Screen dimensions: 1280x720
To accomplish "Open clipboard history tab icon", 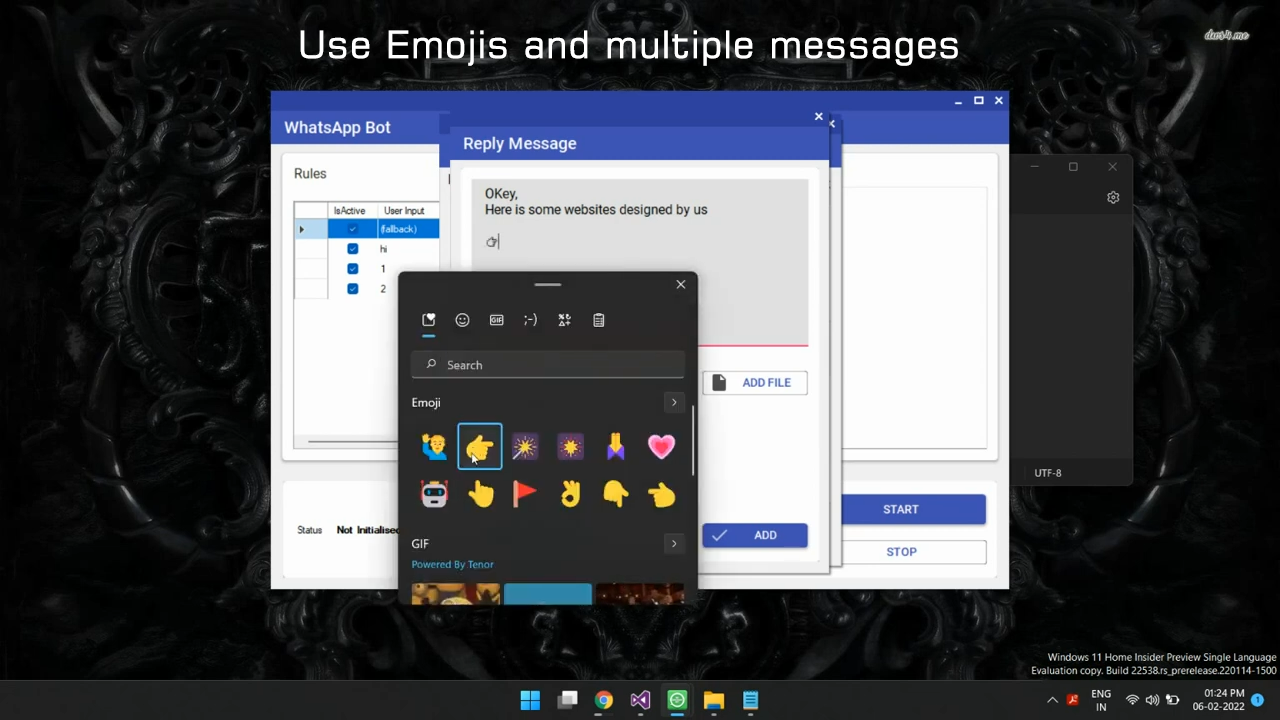I will [x=598, y=320].
